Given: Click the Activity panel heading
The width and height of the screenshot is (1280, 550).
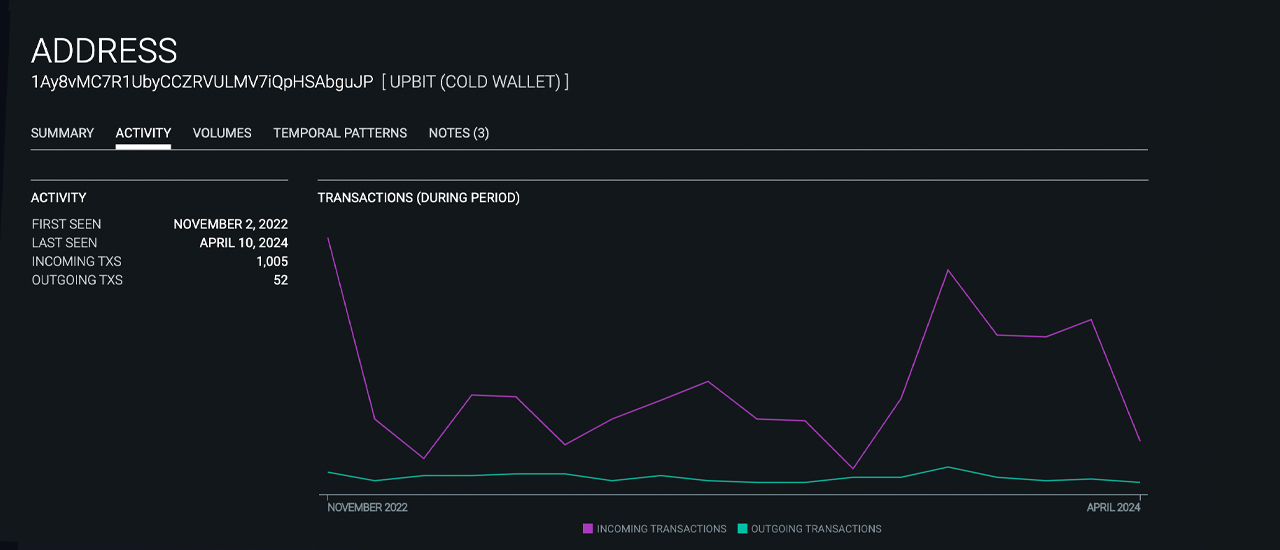Looking at the screenshot, I should [59, 198].
